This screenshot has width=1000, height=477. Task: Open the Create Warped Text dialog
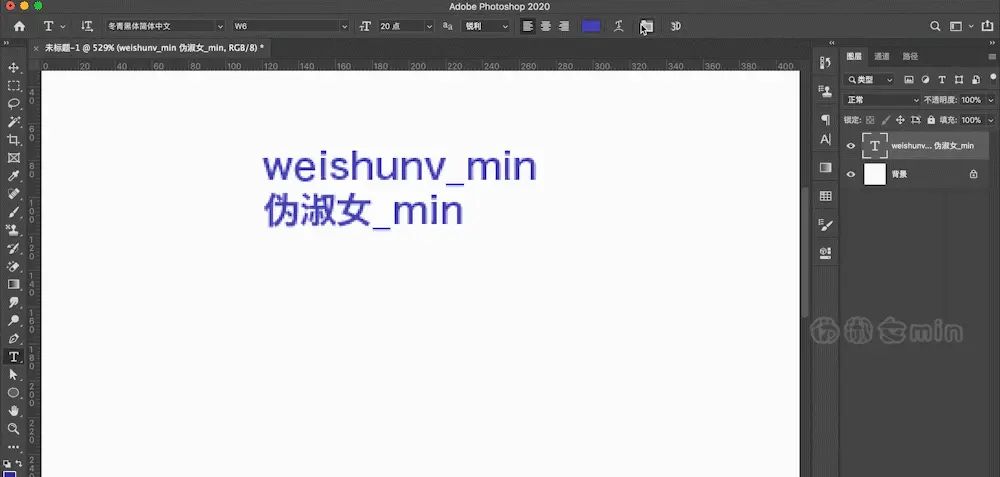[618, 26]
